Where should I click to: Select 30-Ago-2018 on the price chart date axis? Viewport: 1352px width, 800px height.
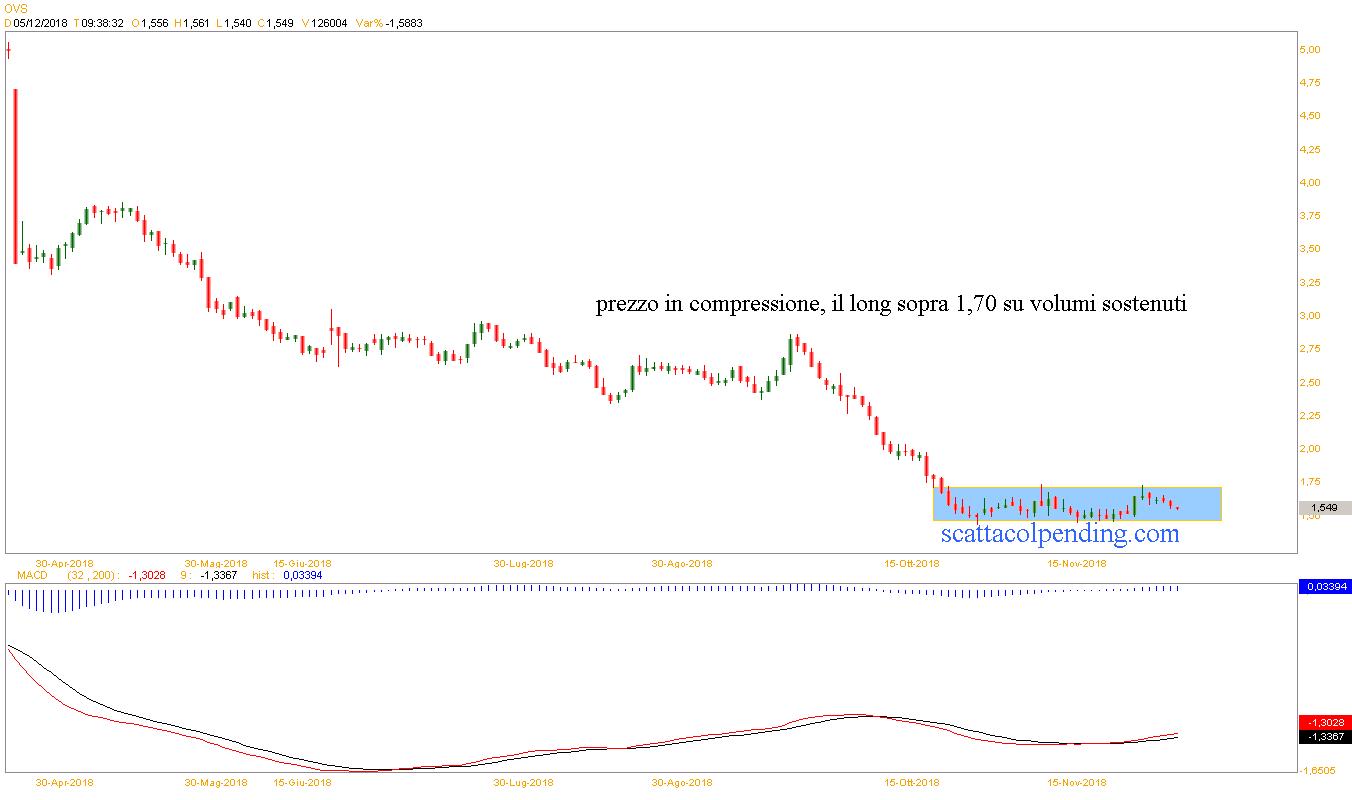pos(681,563)
